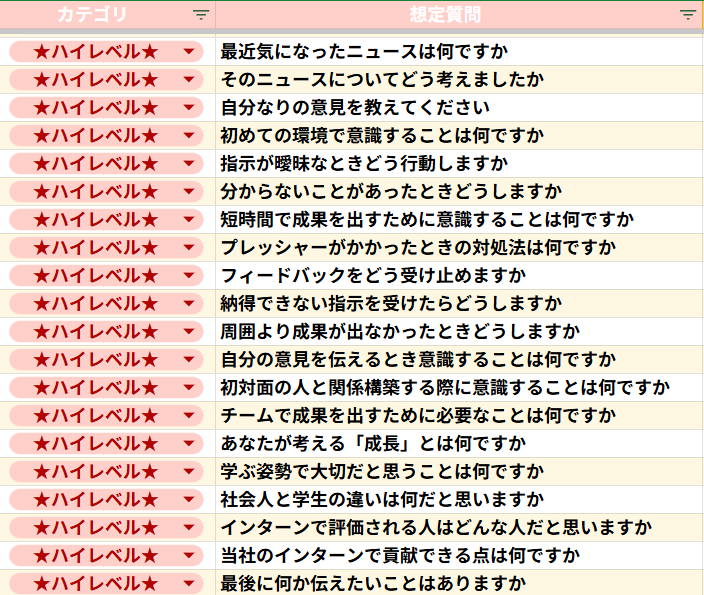The width and height of the screenshot is (704, 595).
Task: Select cell 最後に何か伝えたいことはありますか
Action: point(459,583)
